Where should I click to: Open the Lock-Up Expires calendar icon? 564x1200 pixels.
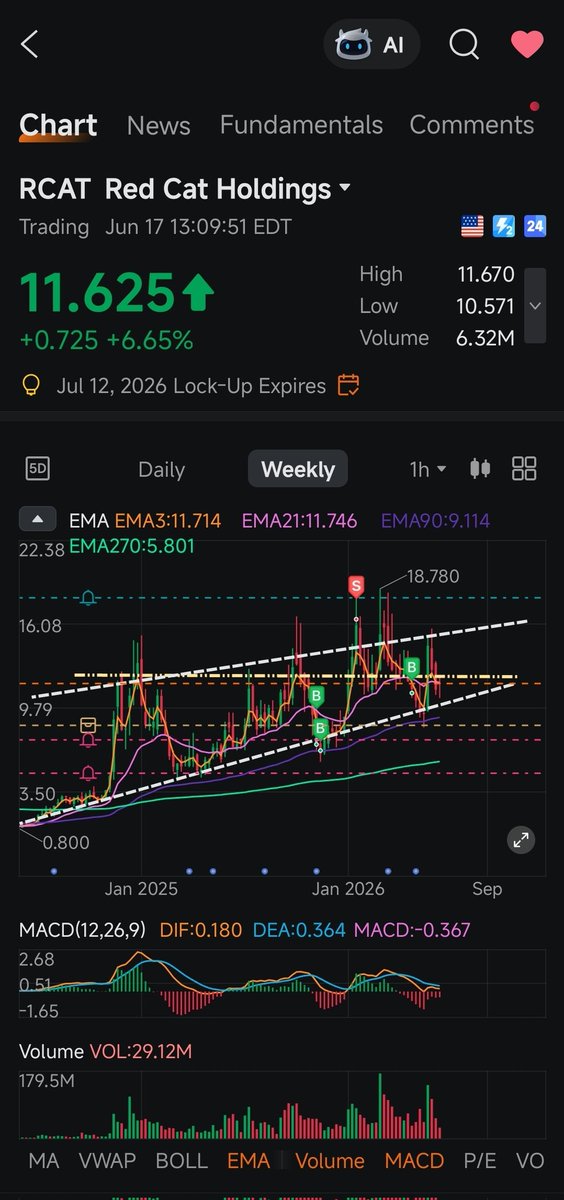[349, 385]
